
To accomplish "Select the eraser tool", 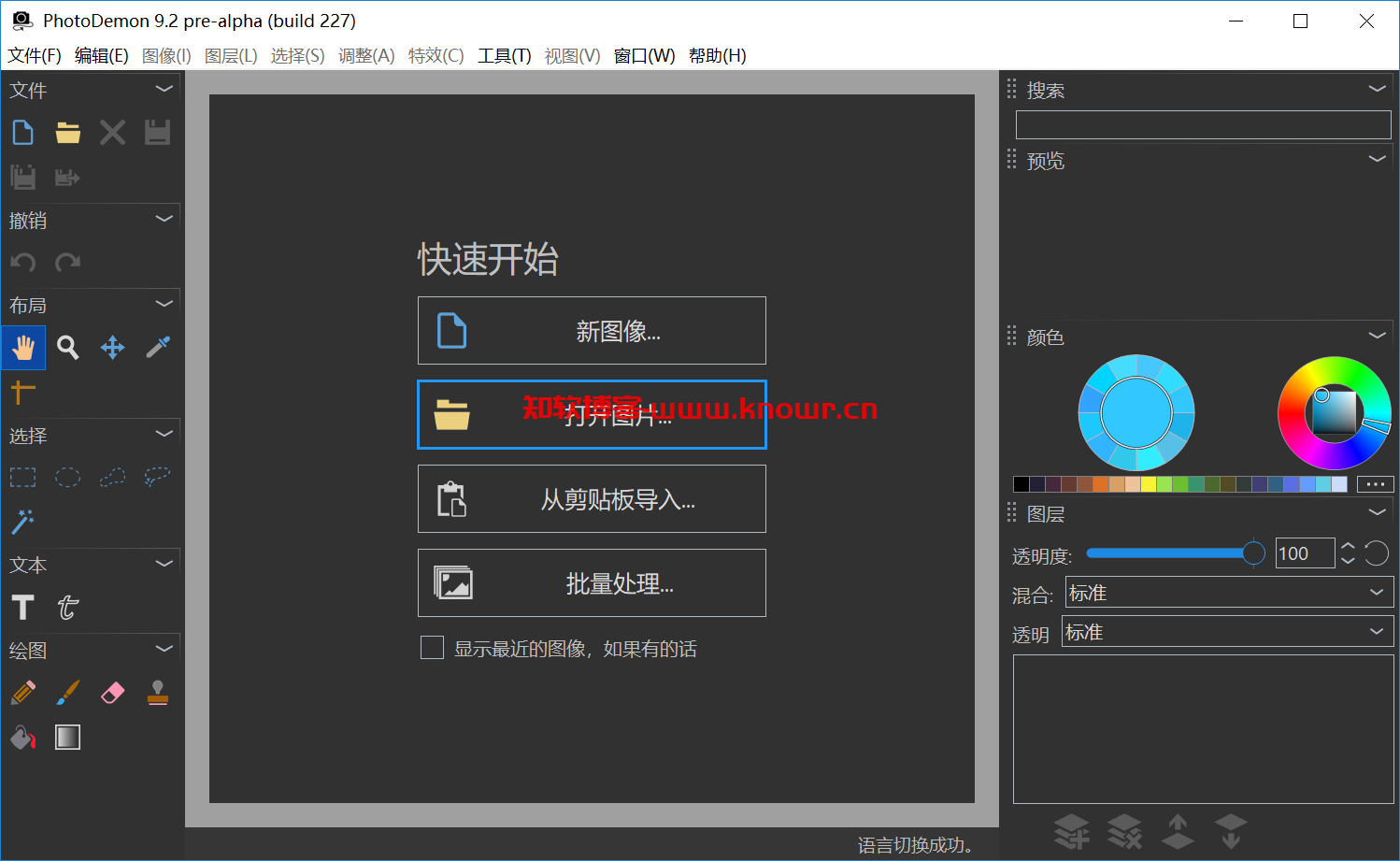I will [x=113, y=693].
